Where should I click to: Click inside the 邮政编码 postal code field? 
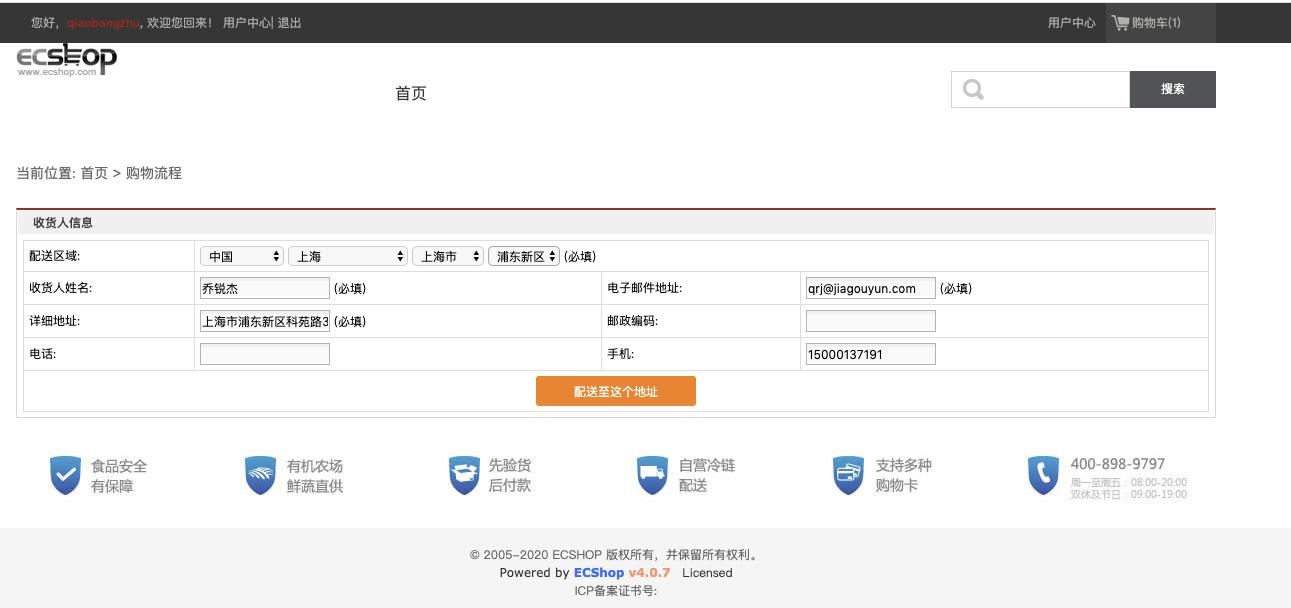point(870,320)
